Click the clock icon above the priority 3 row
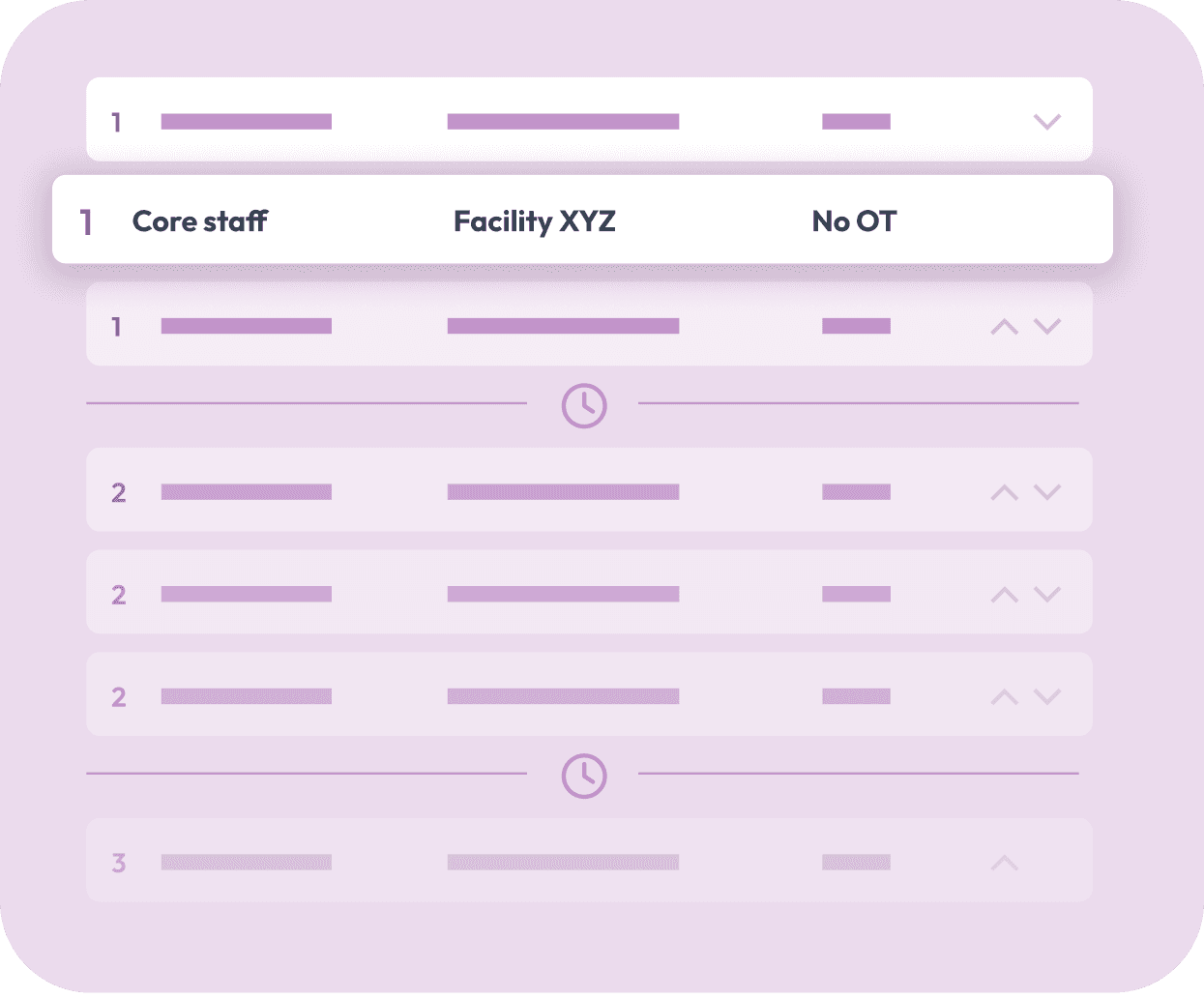 pyautogui.click(x=584, y=777)
